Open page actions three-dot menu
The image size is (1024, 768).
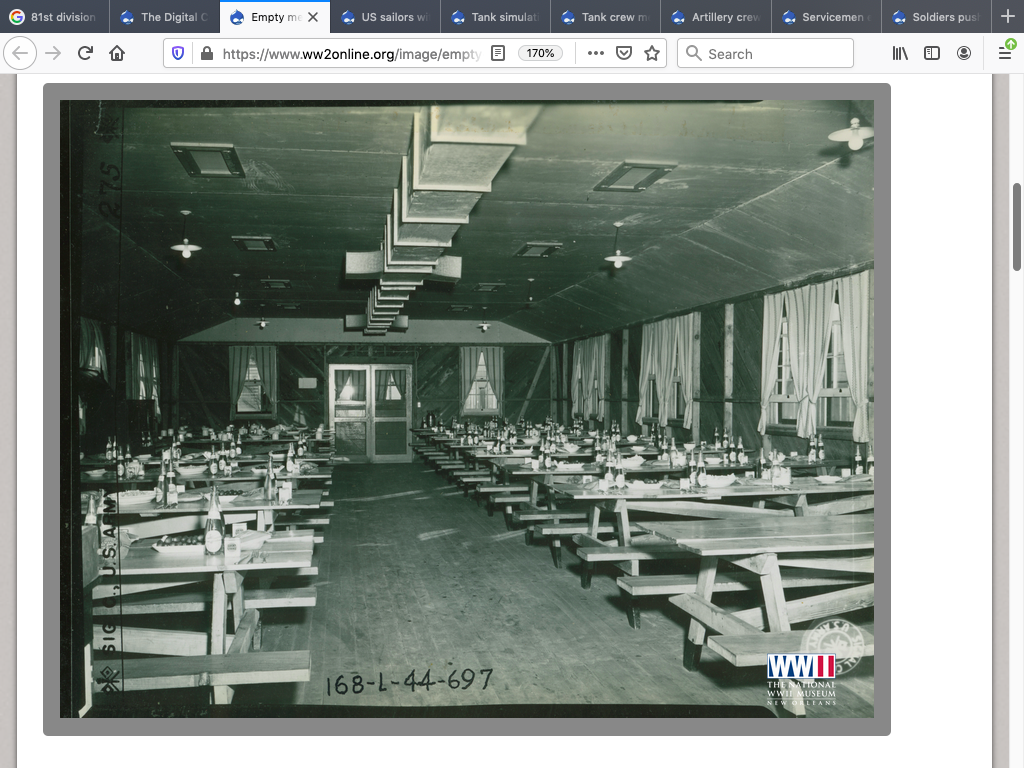pyautogui.click(x=596, y=53)
